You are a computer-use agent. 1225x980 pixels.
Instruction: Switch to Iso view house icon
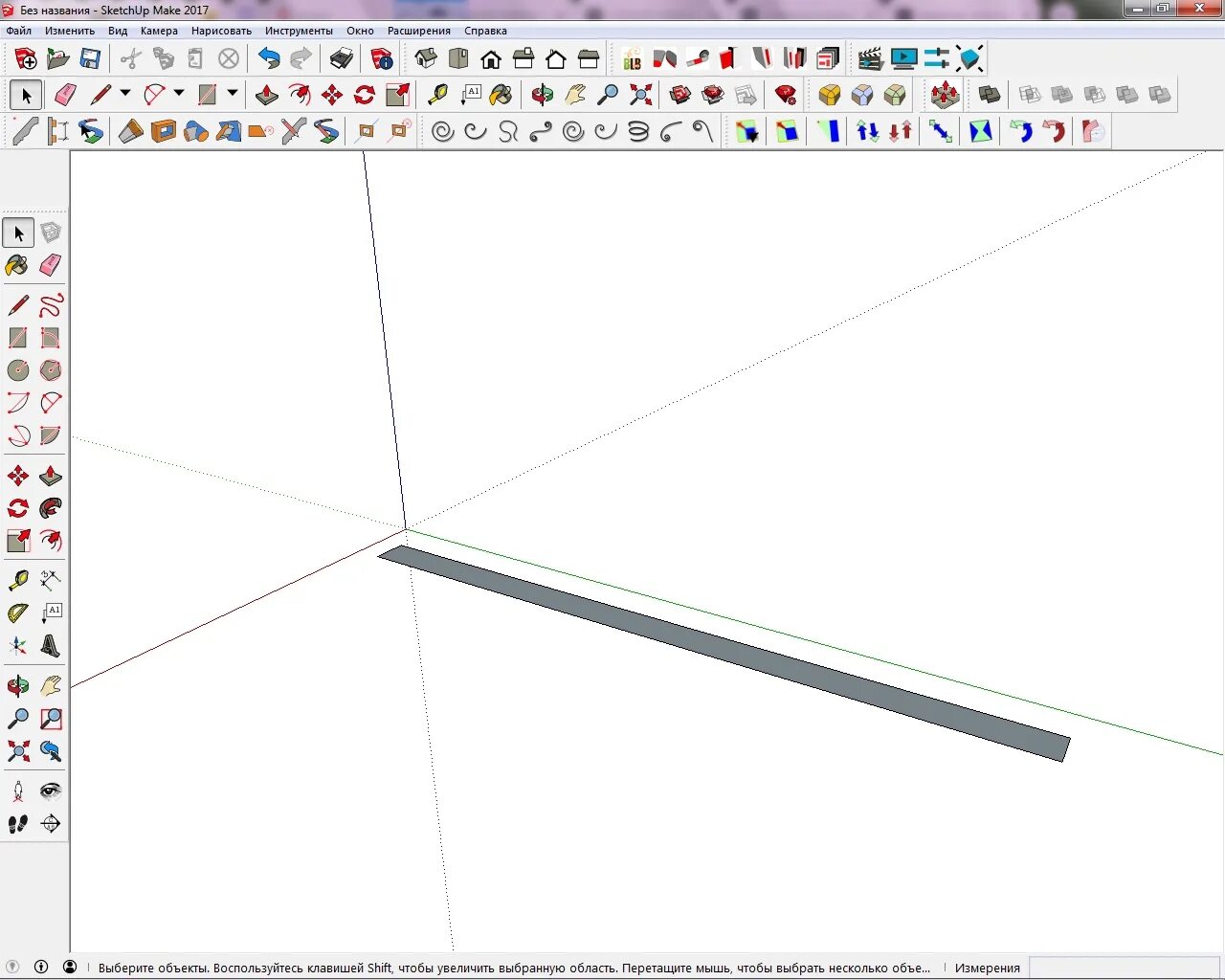click(x=426, y=59)
